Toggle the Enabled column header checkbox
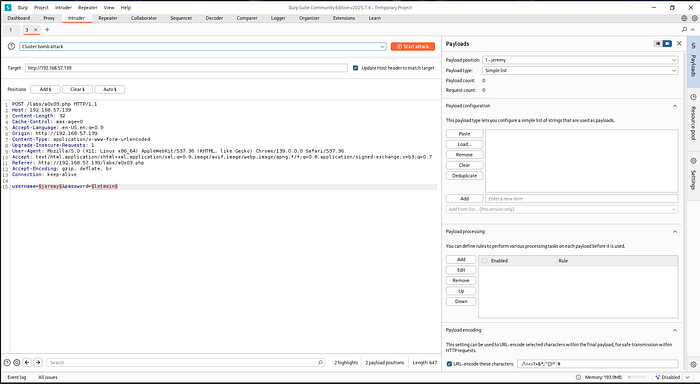 pos(484,261)
